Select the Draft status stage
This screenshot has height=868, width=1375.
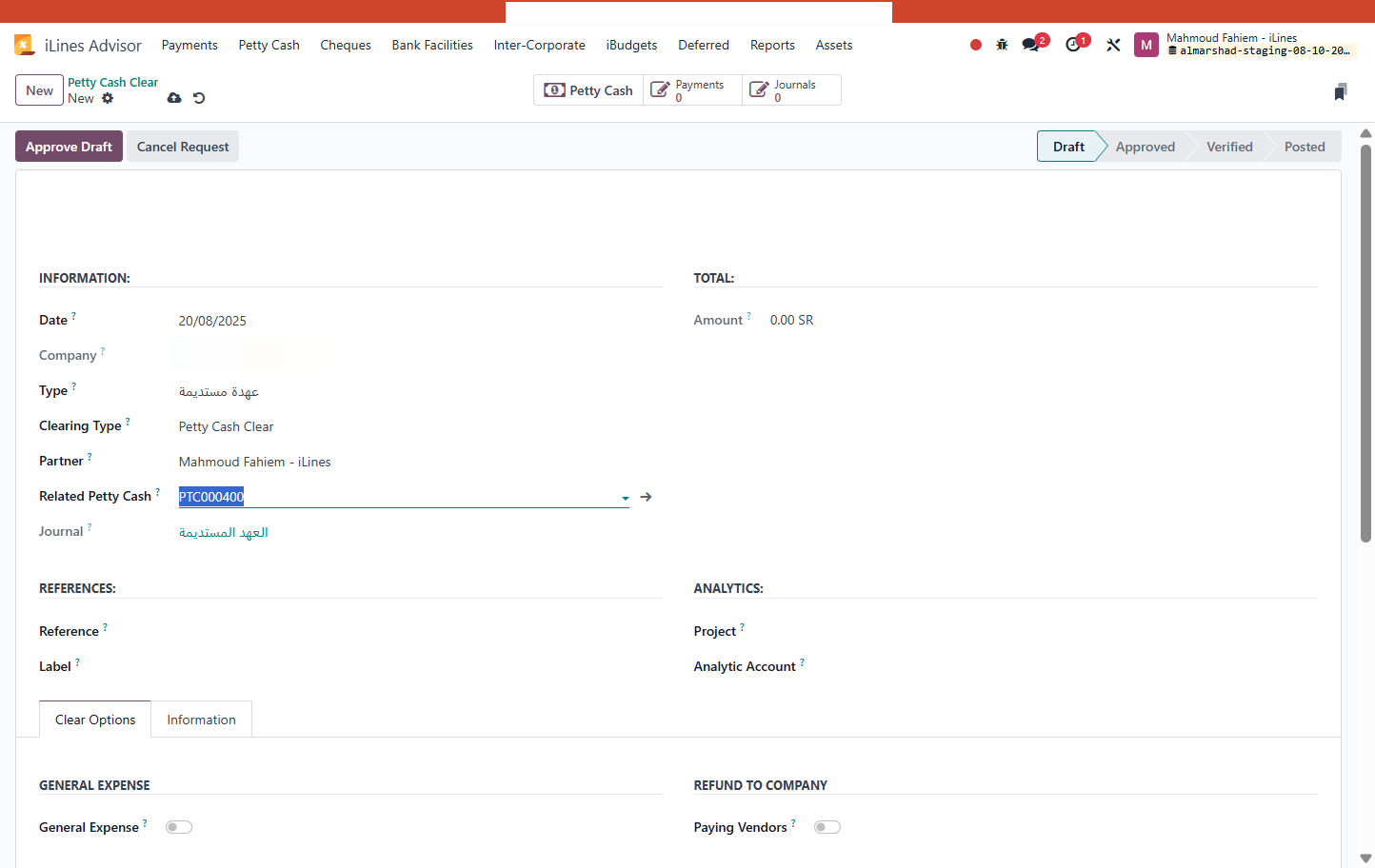click(1068, 147)
